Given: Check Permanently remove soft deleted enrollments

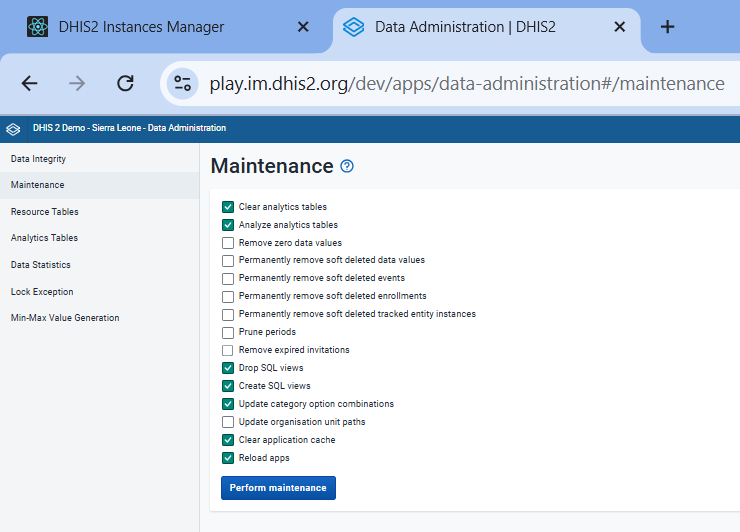Looking at the screenshot, I should (x=228, y=296).
